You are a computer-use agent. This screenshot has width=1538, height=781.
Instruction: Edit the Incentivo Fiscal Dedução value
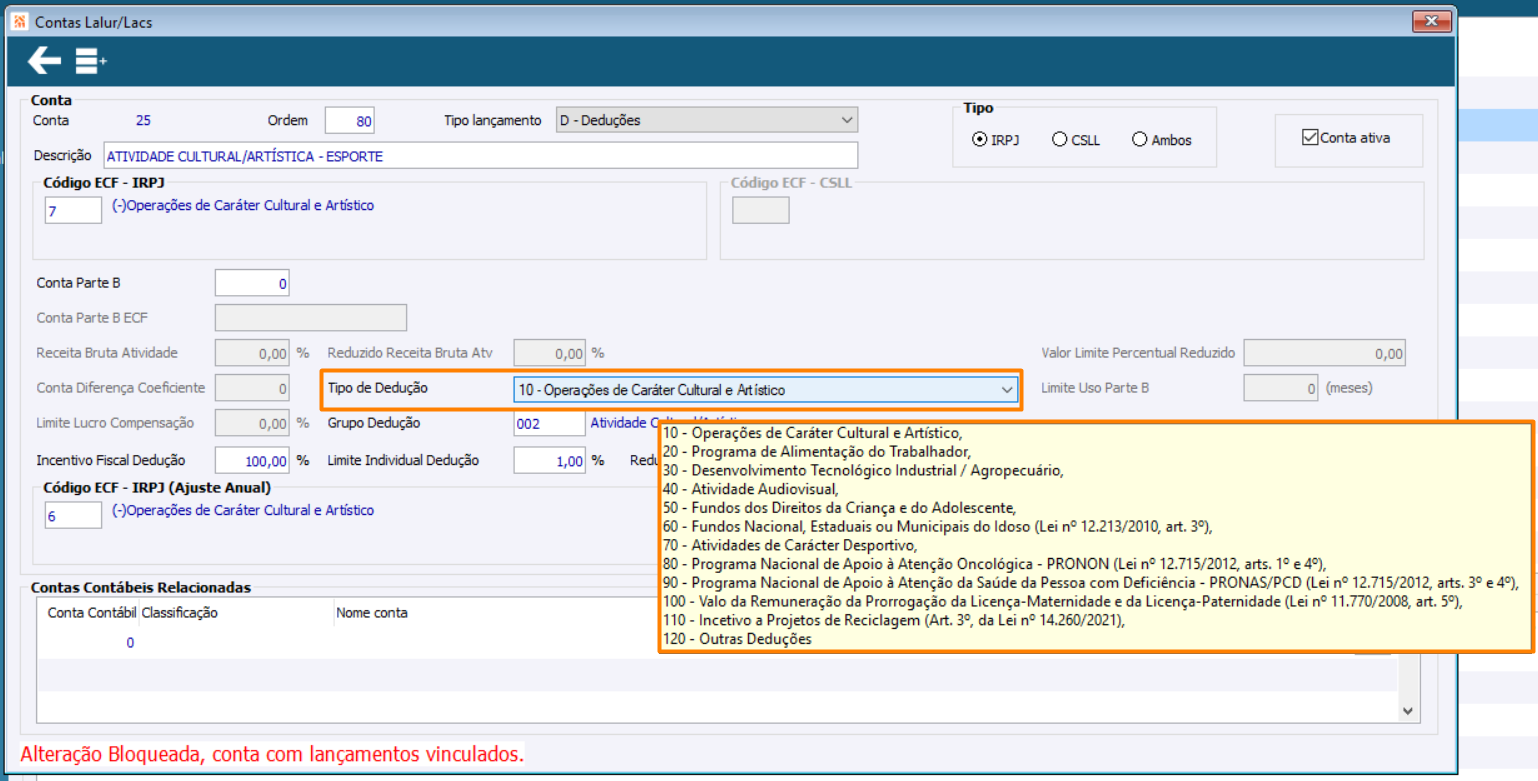(x=252, y=461)
